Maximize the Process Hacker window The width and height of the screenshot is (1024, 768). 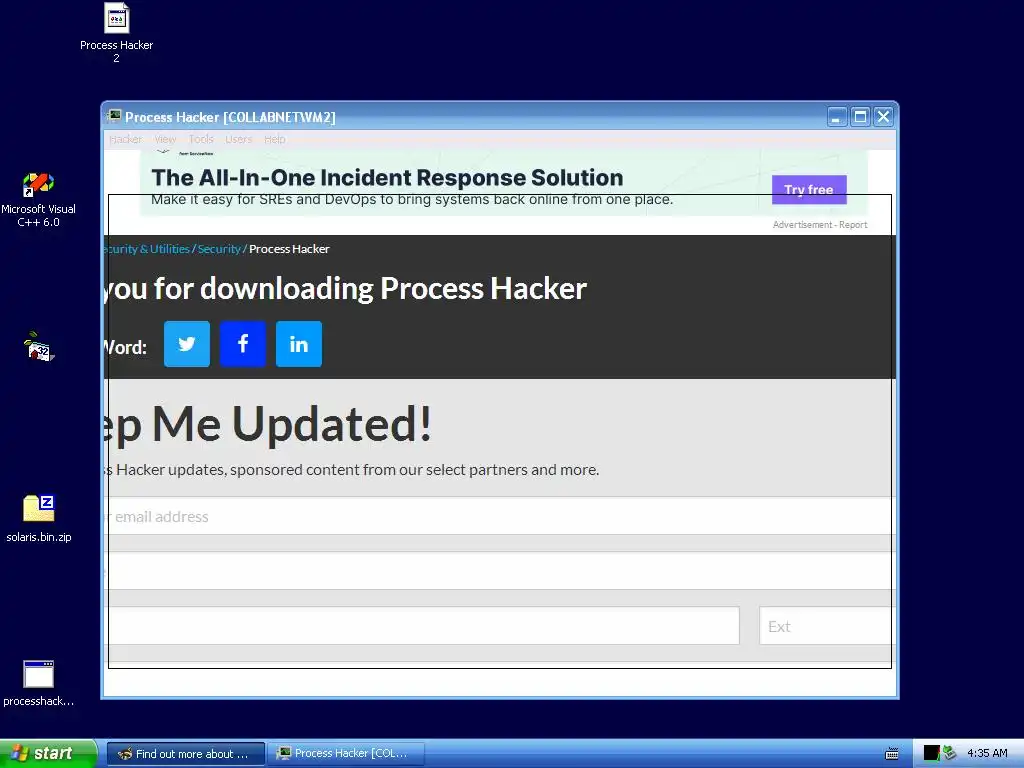click(x=860, y=117)
